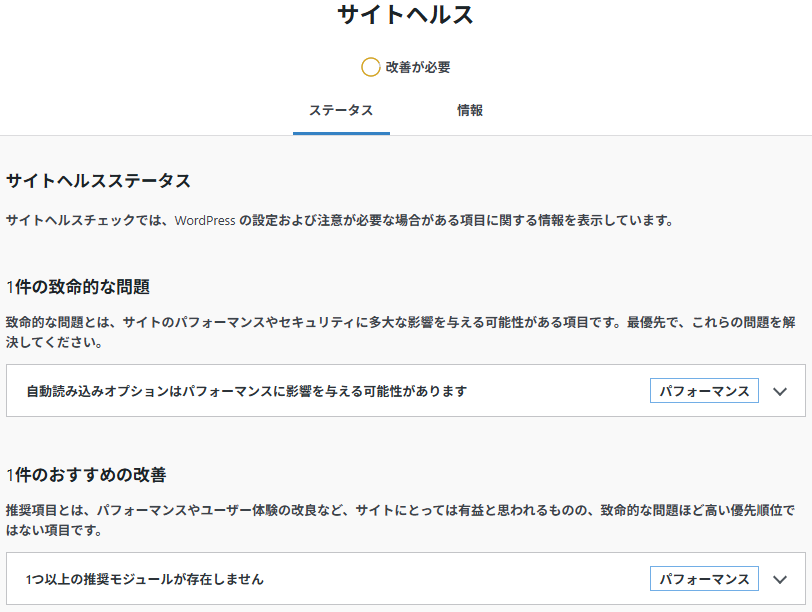The image size is (812, 612).
Task: Click the yellow circular site status indicator
Action: pyautogui.click(x=370, y=68)
